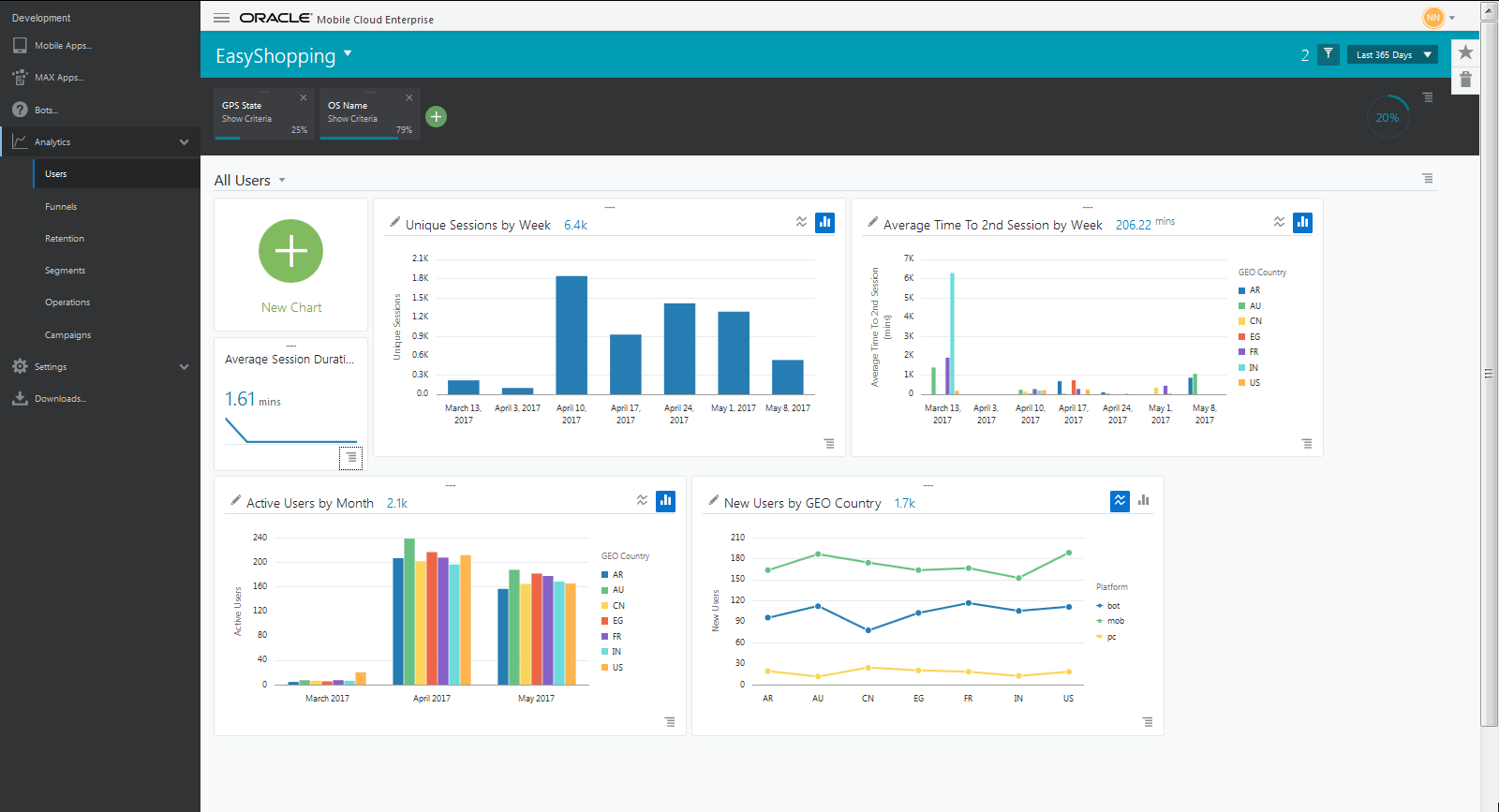
Task: Edit Unique Sessions by Week title
Action: (x=395, y=222)
